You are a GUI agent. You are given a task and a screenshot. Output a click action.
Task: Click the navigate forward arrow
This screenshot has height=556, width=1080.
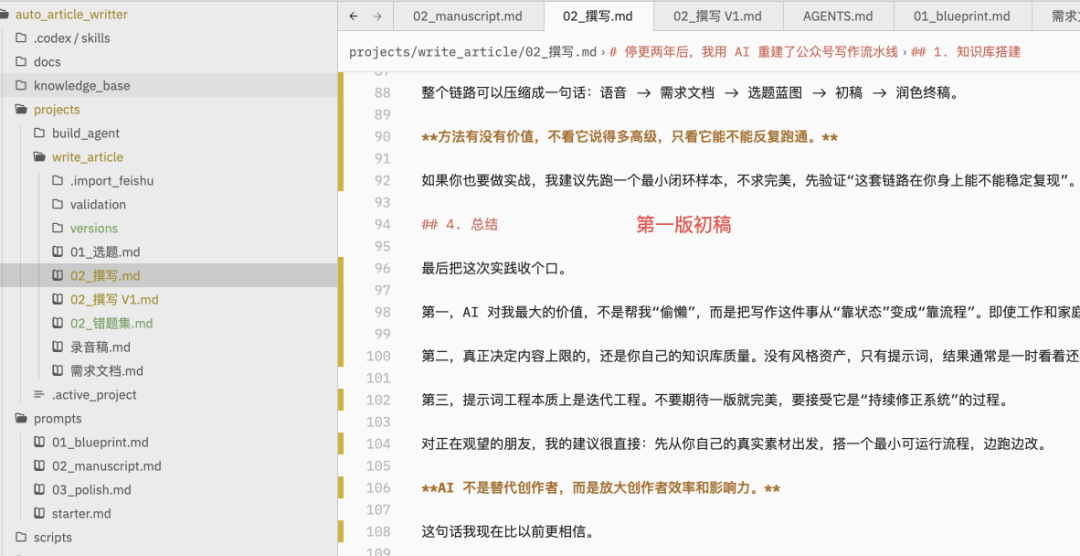tap(377, 17)
